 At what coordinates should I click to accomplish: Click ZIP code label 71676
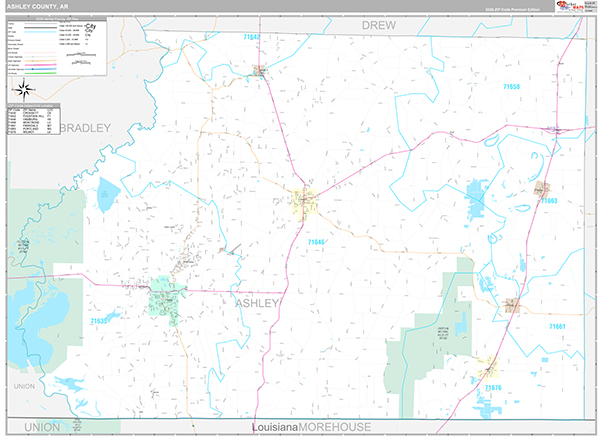pyautogui.click(x=493, y=388)
